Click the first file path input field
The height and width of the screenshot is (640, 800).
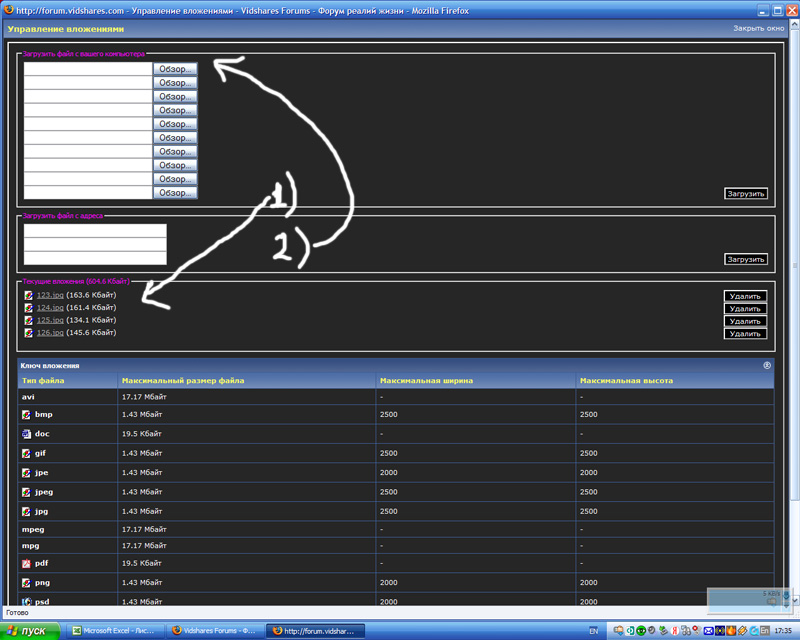pos(88,69)
